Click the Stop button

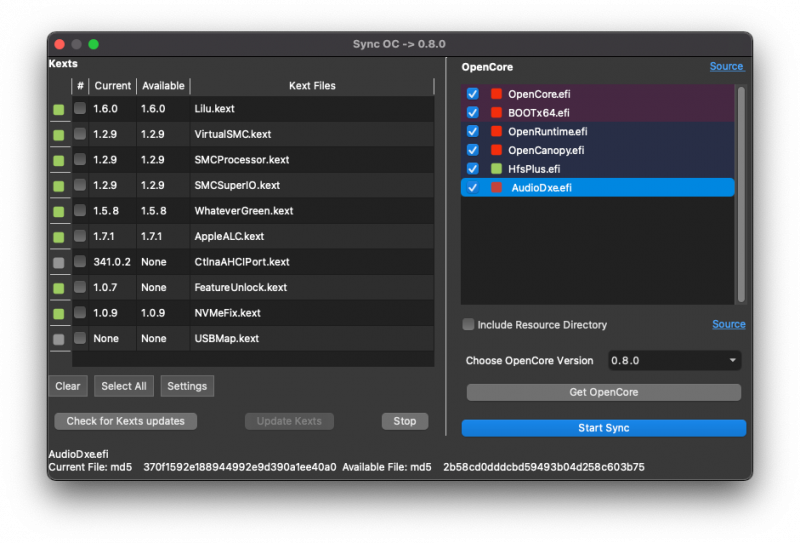pos(405,422)
